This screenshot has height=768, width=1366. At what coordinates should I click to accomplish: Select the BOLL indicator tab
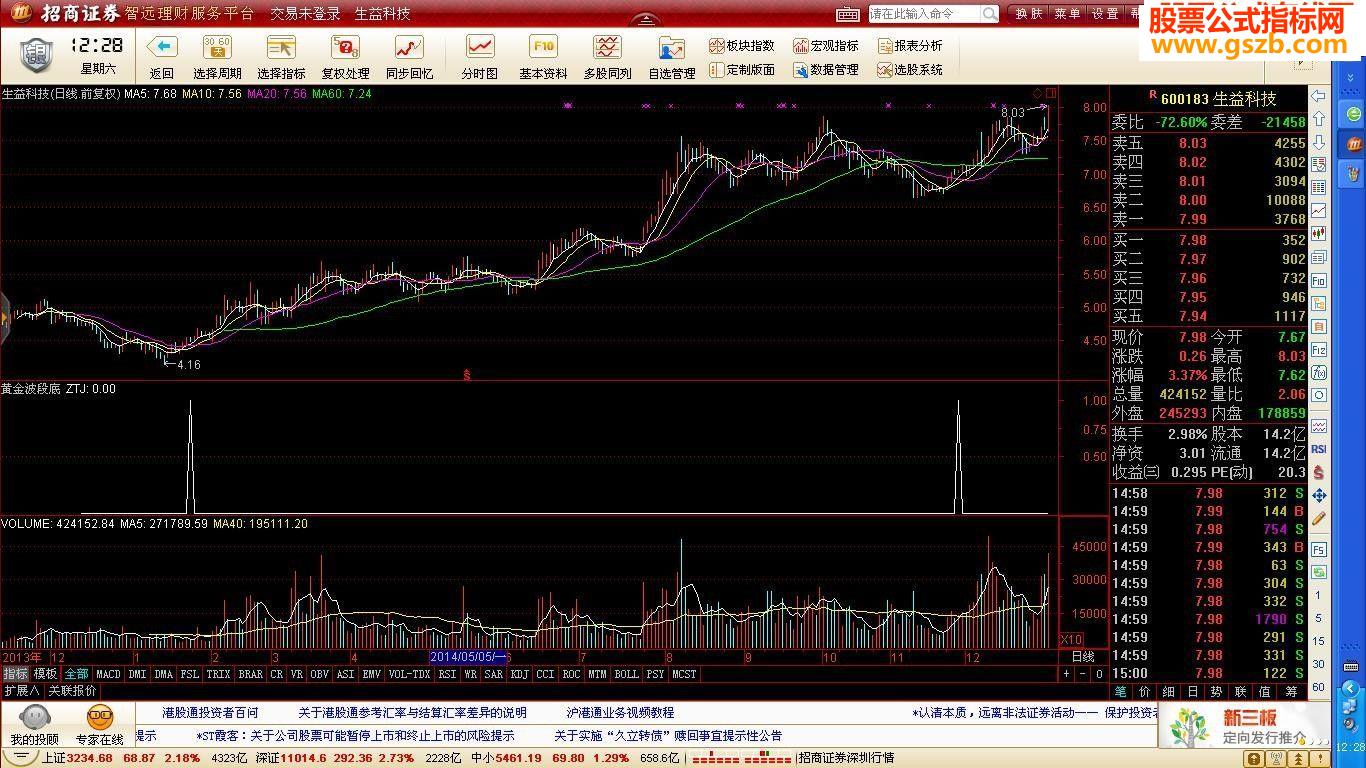pos(626,675)
